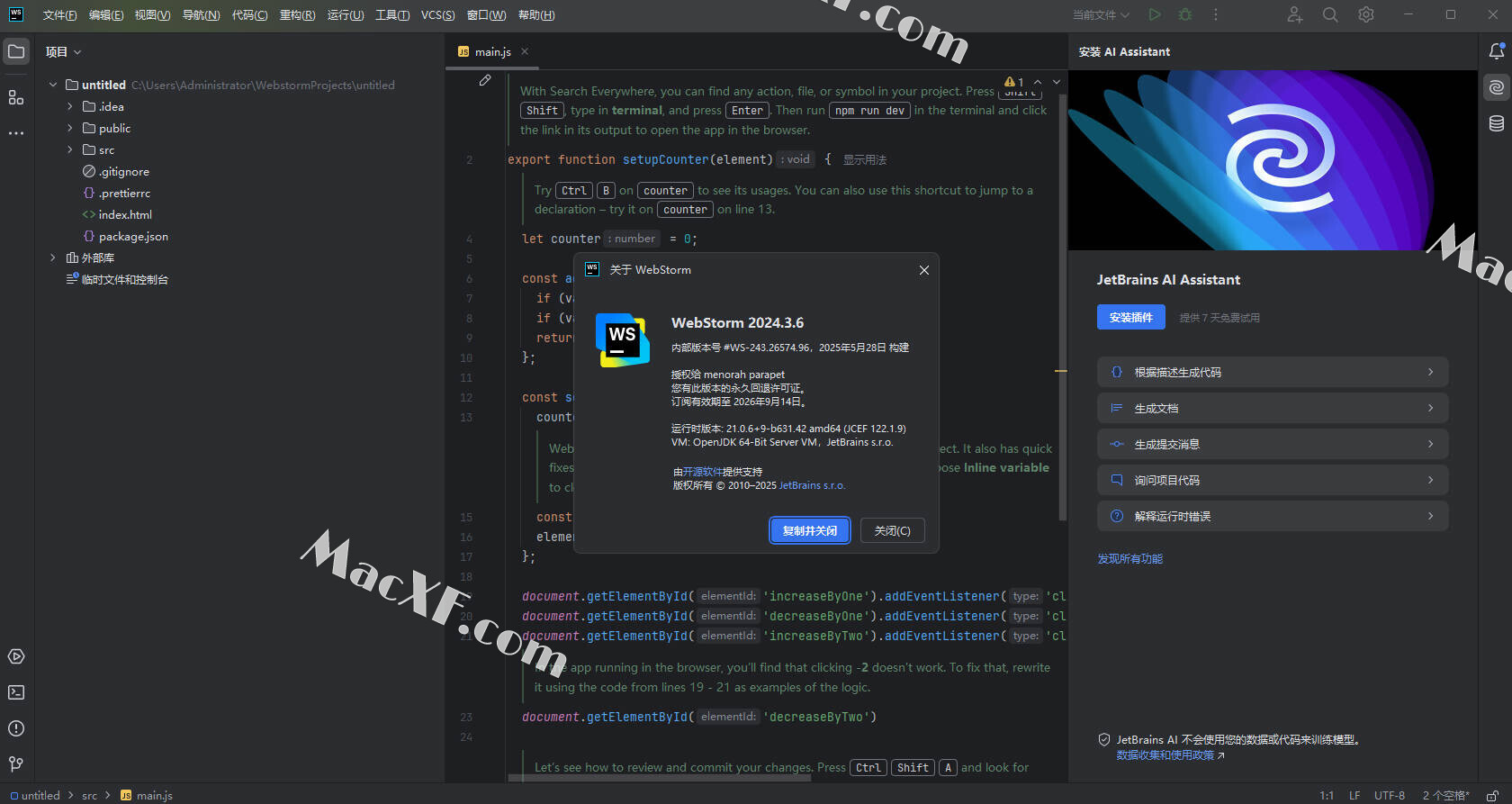Viewport: 1512px width, 804px height.
Task: Expand the .idea folder
Action: [x=70, y=106]
